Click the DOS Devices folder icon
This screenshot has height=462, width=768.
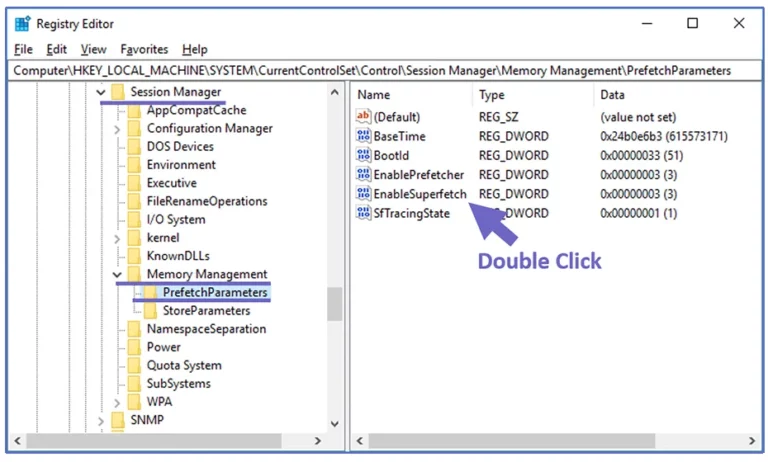[x=134, y=146]
